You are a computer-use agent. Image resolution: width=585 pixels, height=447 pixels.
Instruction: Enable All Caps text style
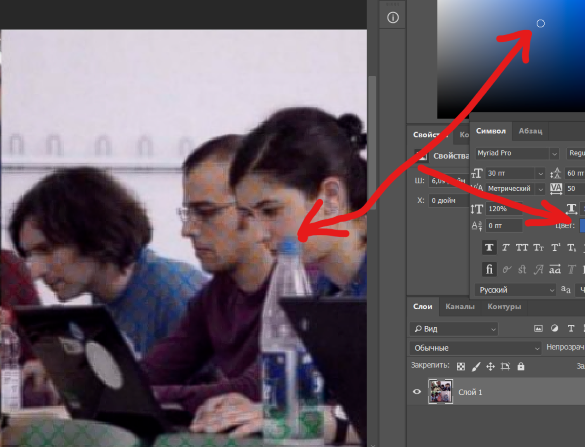522,248
